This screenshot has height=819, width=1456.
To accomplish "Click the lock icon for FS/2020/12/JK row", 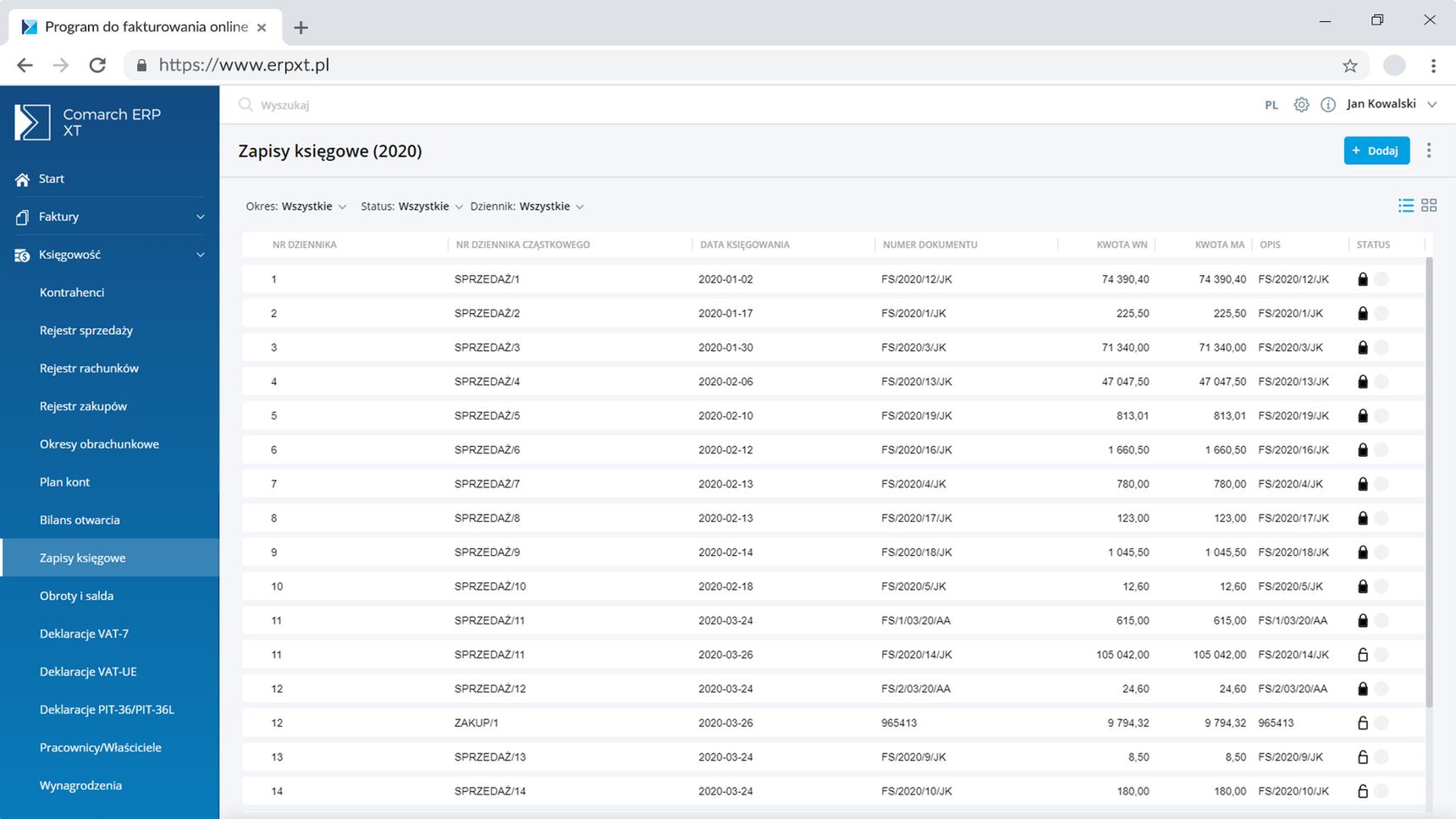I will 1363,279.
